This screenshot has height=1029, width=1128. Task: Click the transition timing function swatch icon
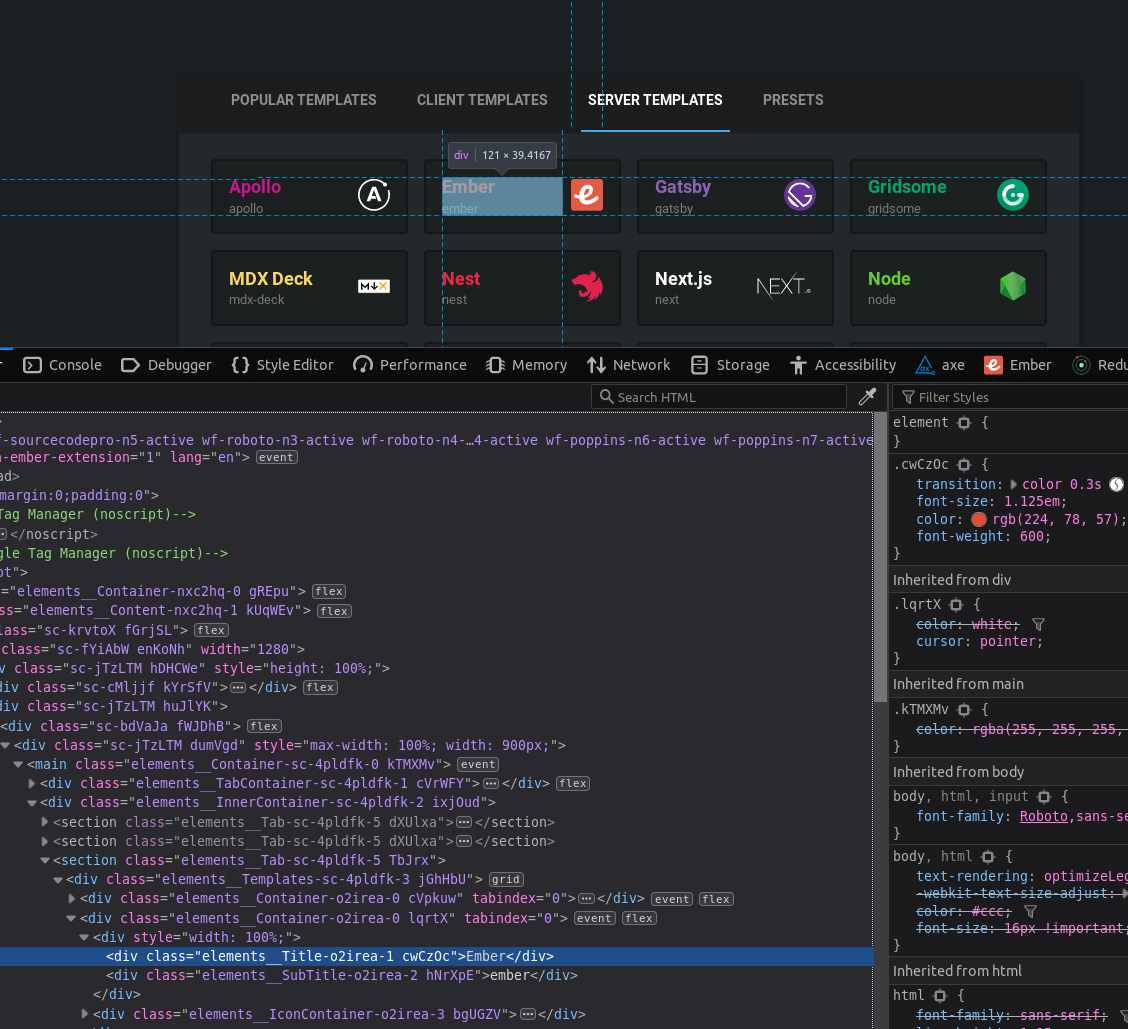point(1116,484)
